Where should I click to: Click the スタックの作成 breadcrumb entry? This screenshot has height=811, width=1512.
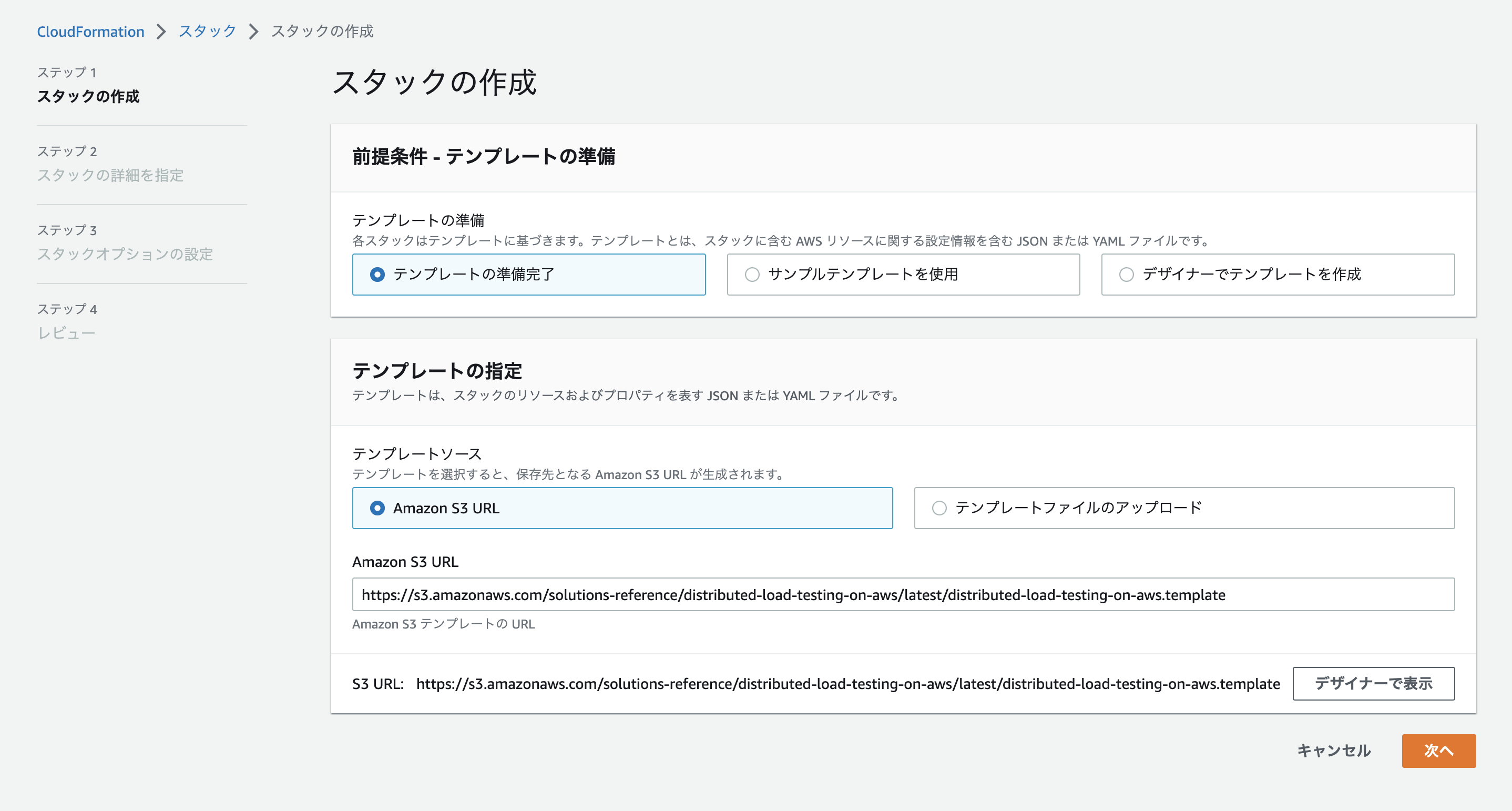click(x=322, y=31)
